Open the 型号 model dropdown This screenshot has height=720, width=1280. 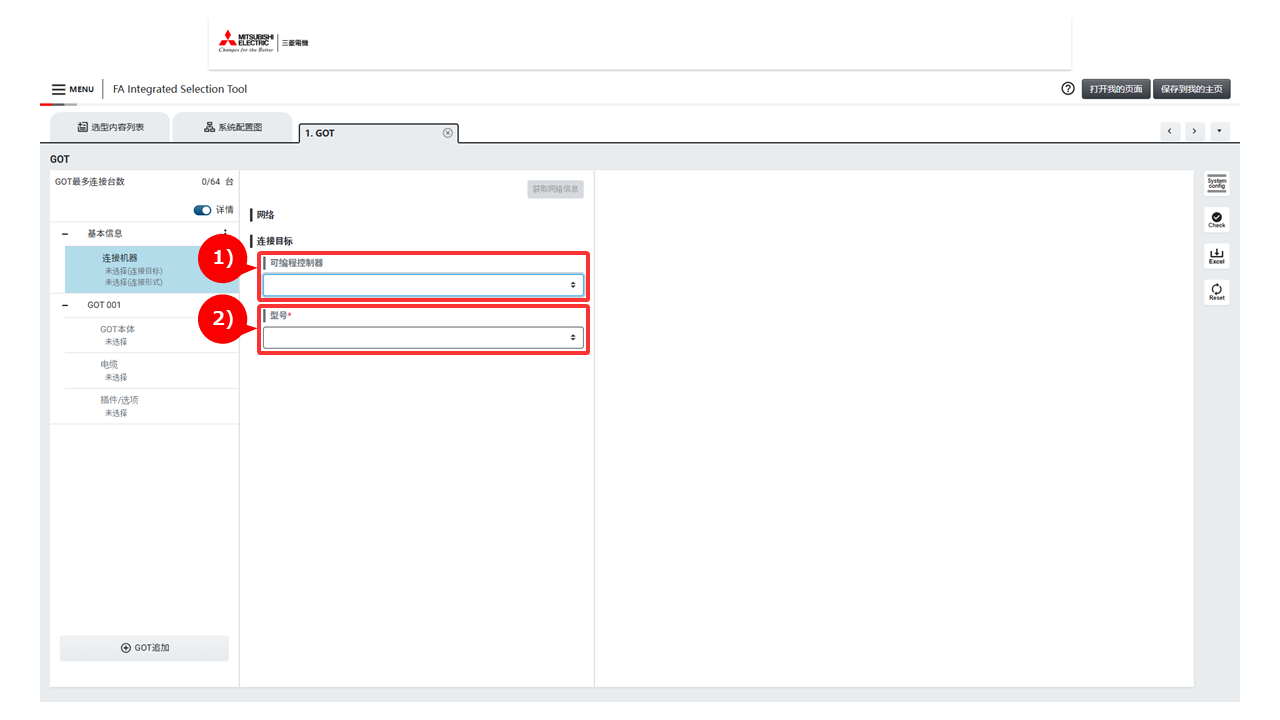tap(422, 338)
